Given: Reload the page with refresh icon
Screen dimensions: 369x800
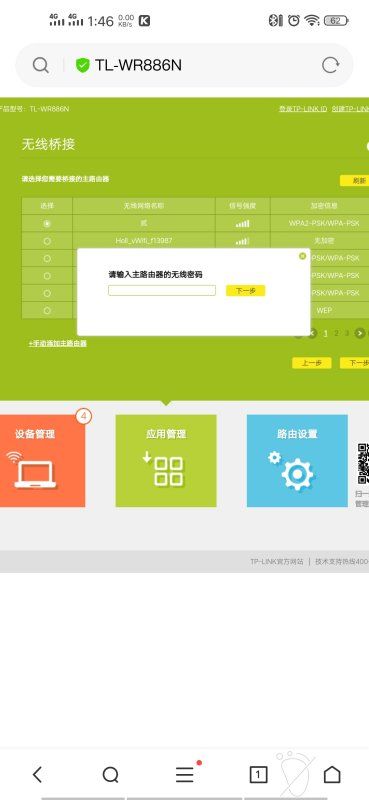Looking at the screenshot, I should point(330,65).
